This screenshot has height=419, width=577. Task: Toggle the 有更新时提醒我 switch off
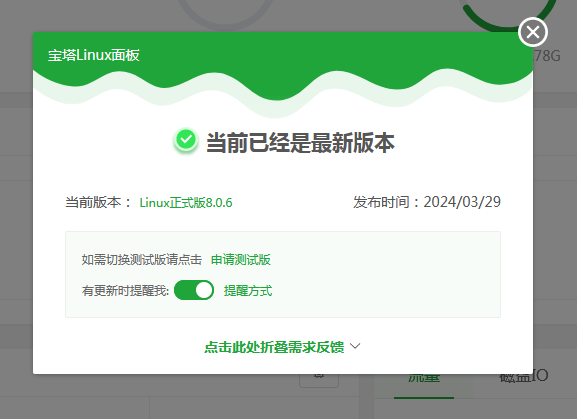coord(194,290)
